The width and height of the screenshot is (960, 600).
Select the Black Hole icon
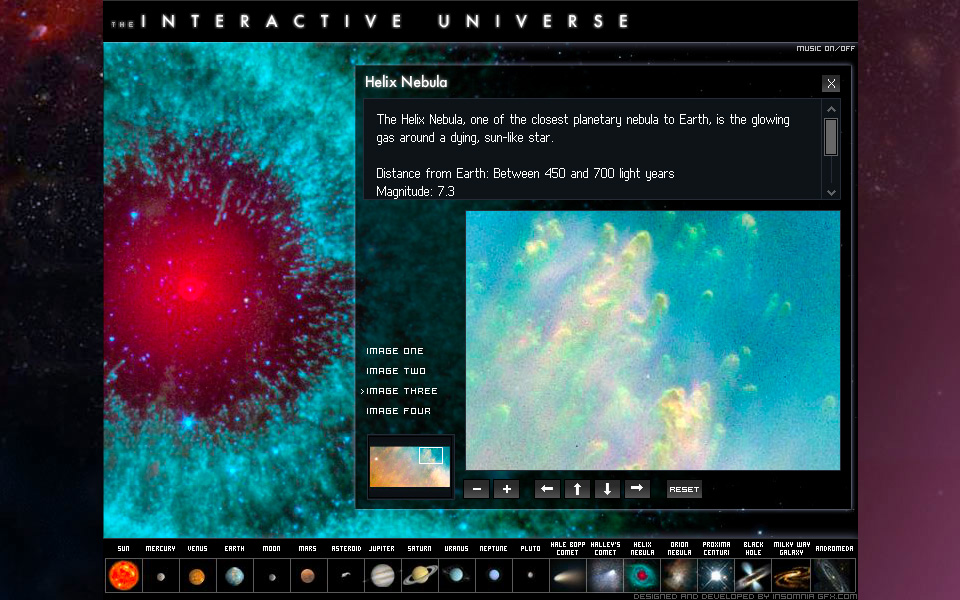[752, 575]
